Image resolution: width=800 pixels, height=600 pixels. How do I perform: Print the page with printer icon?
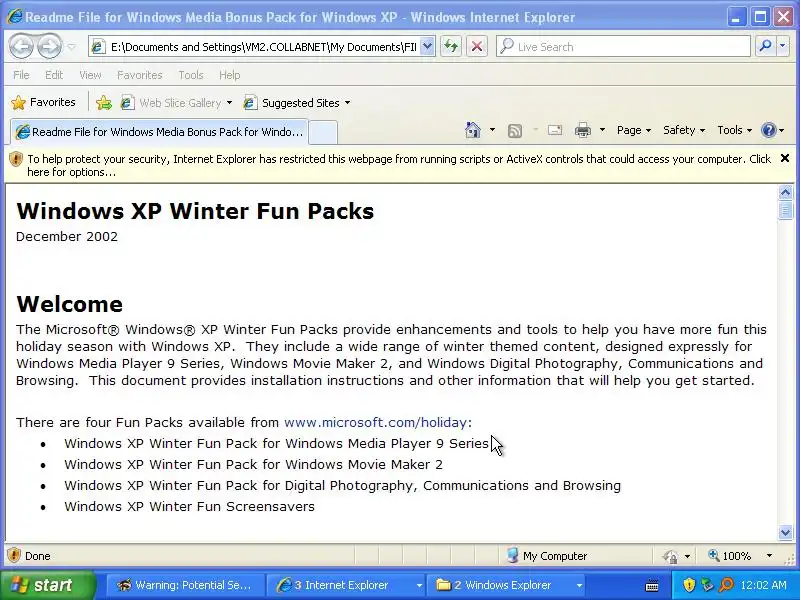[583, 131]
